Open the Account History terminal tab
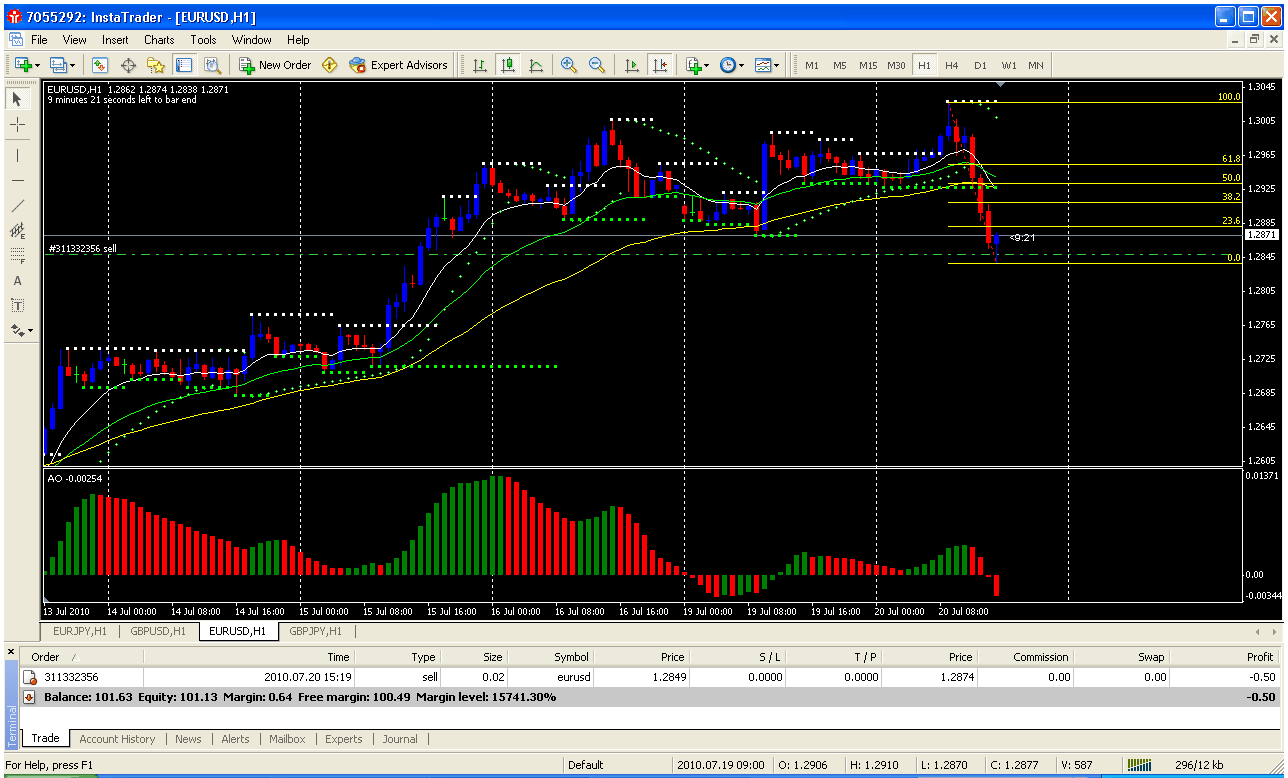Screen dimensions: 1288x778 point(117,739)
